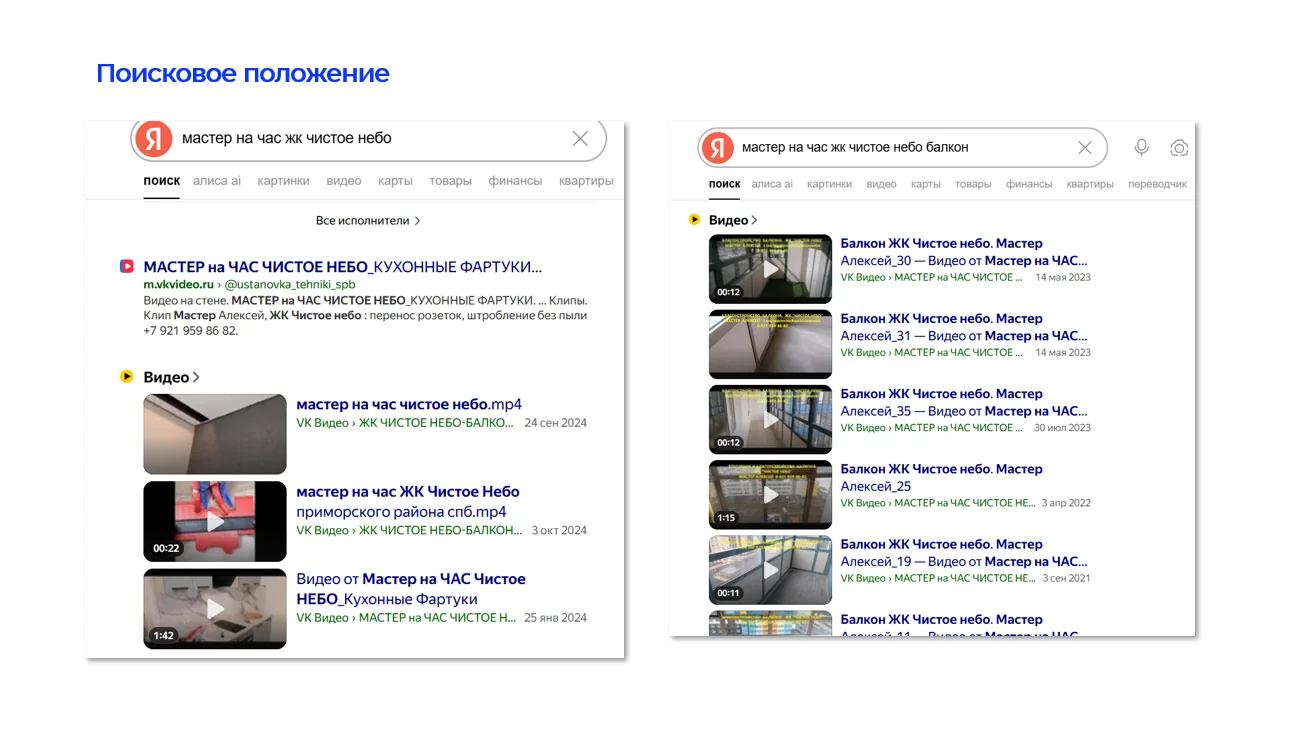Play the 00:11 balcony video thumbnail

click(770, 569)
